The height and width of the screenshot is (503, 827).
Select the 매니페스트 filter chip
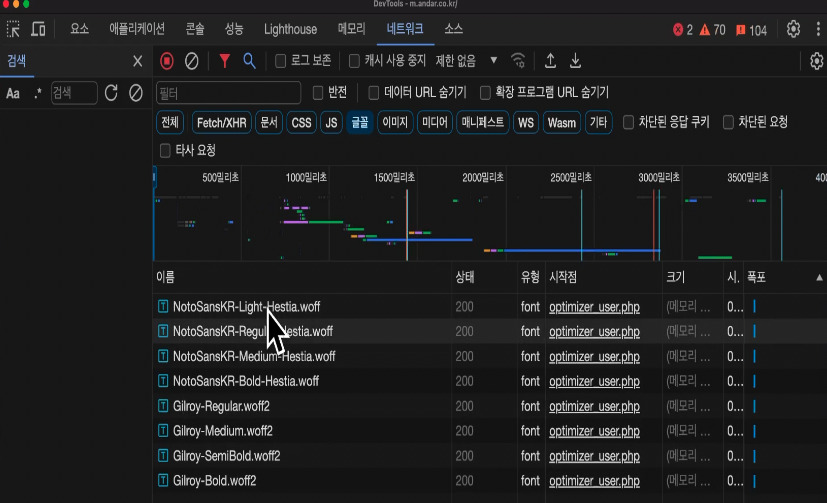click(483, 122)
